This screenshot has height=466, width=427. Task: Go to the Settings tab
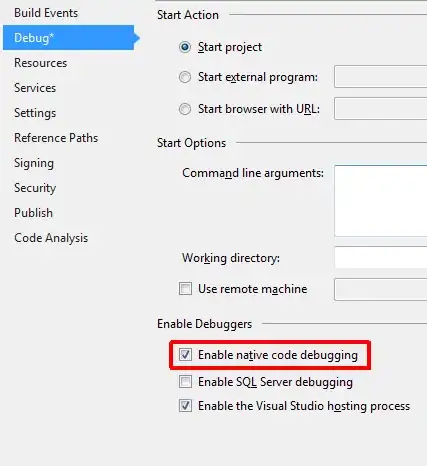[35, 113]
